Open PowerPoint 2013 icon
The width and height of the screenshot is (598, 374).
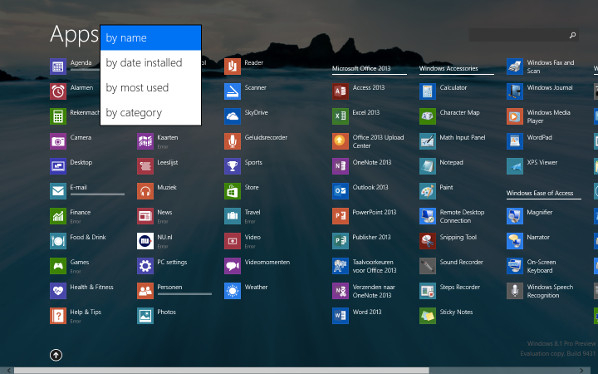340,216
